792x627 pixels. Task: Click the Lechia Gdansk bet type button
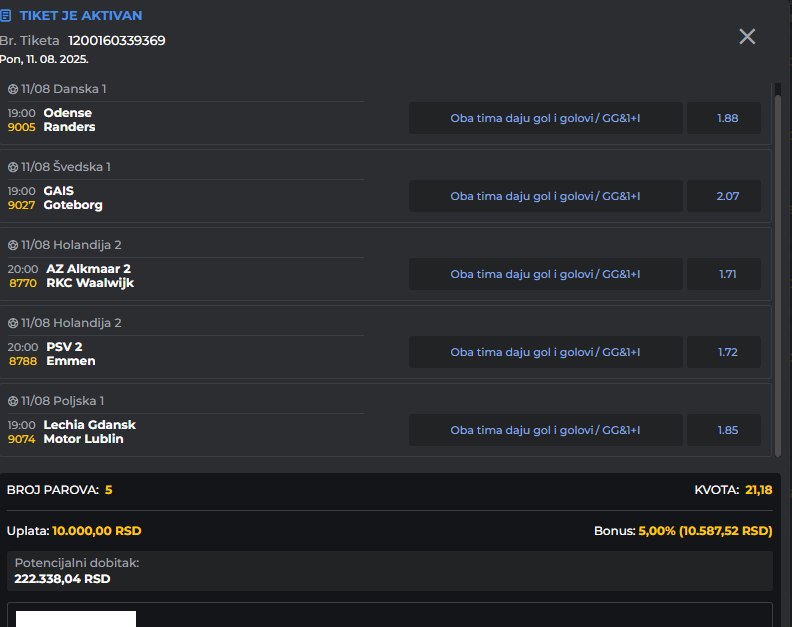545,430
